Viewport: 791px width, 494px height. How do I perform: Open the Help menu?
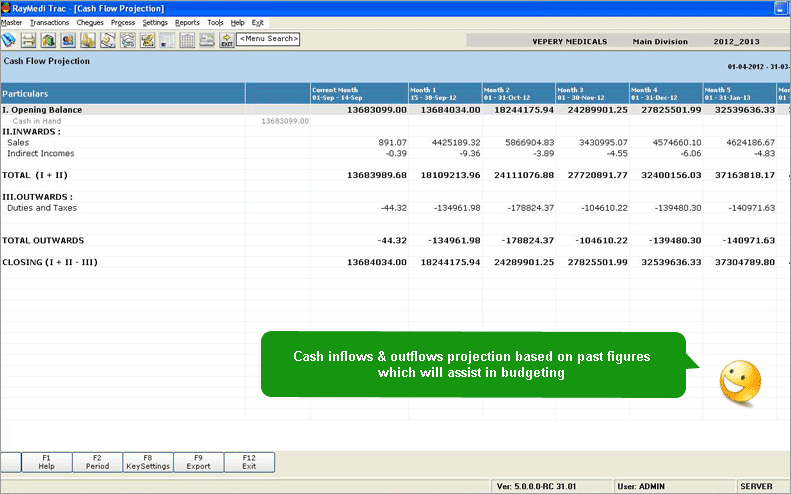point(238,23)
